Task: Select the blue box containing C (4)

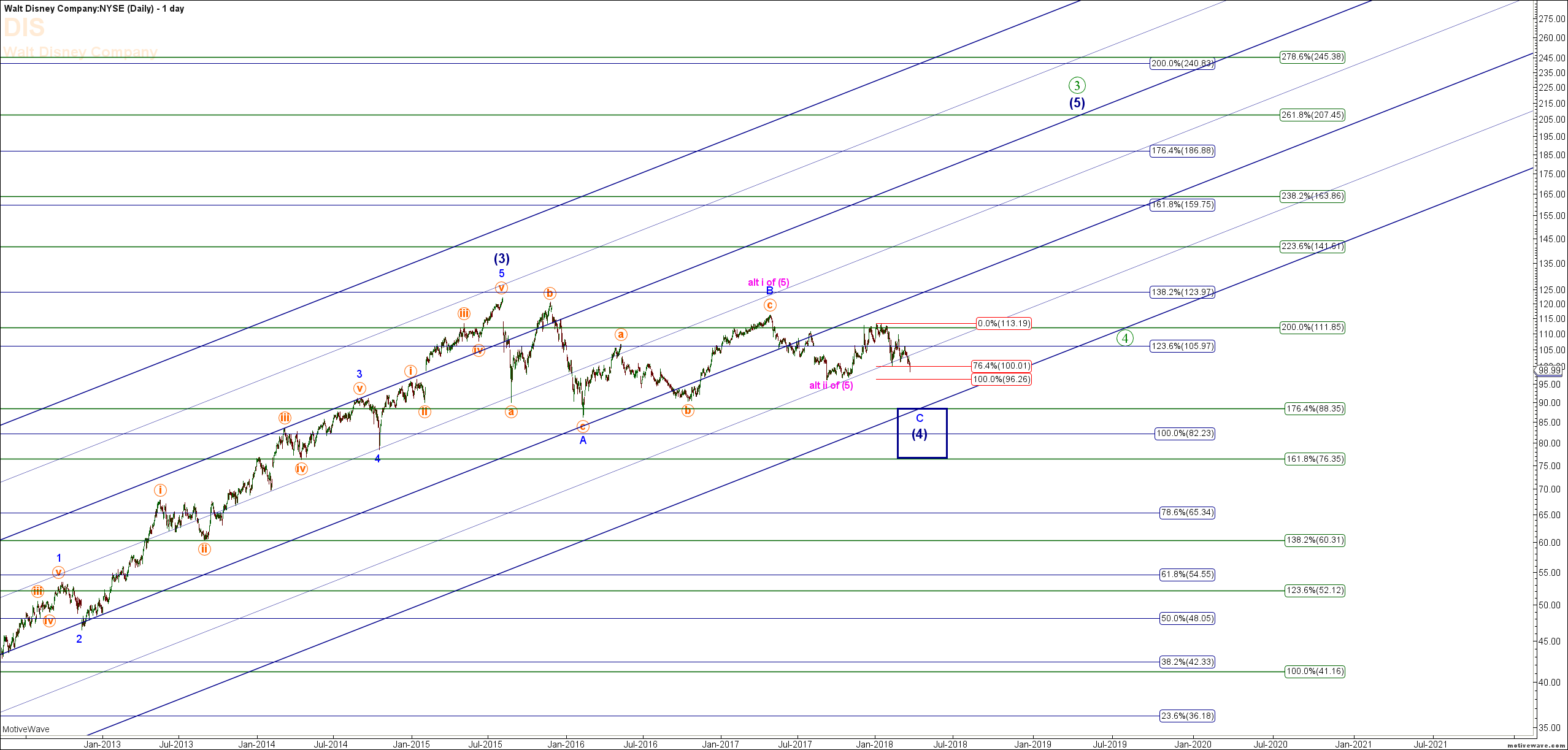Action: [921, 433]
